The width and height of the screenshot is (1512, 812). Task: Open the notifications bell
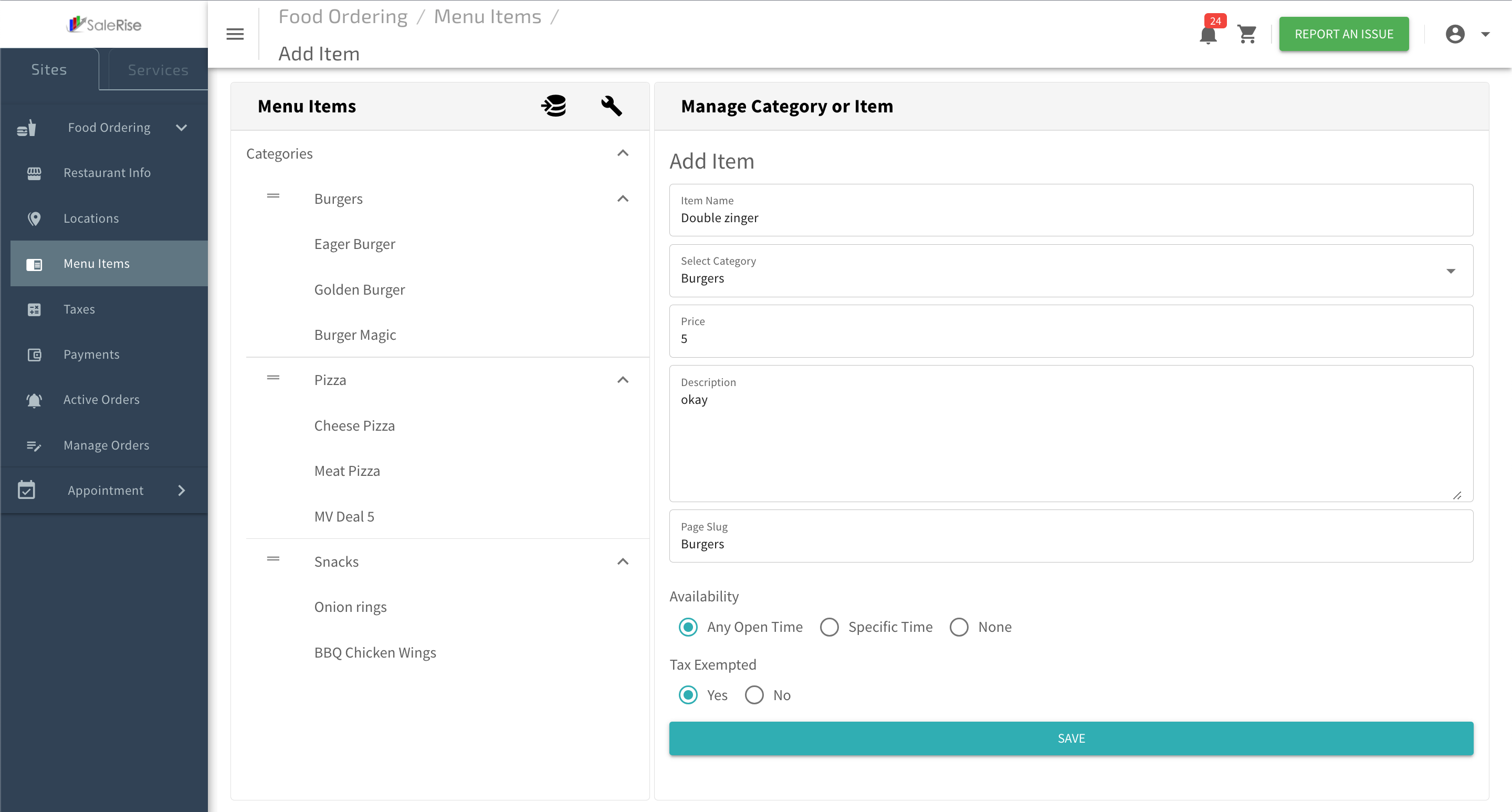pyautogui.click(x=1208, y=35)
